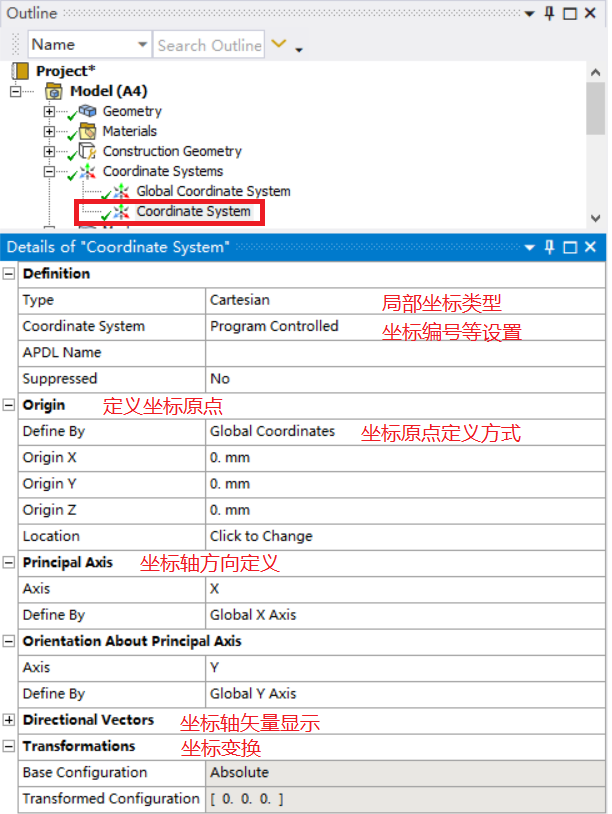Open the Outline panel options arrow
612x814 pixels.
[x=529, y=14]
